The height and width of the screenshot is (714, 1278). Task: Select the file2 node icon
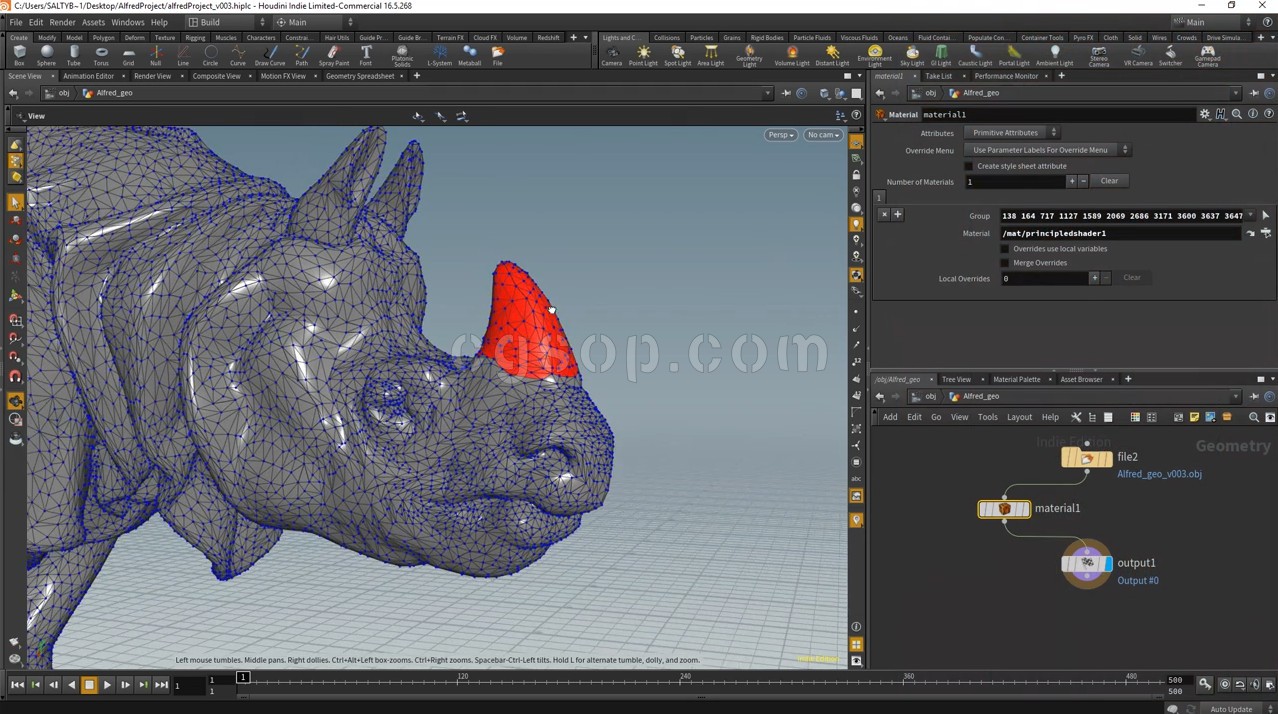(1087, 458)
